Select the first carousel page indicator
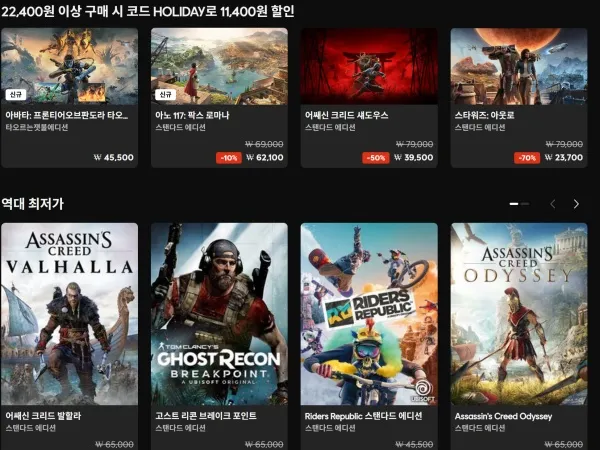600x450 pixels. point(514,204)
